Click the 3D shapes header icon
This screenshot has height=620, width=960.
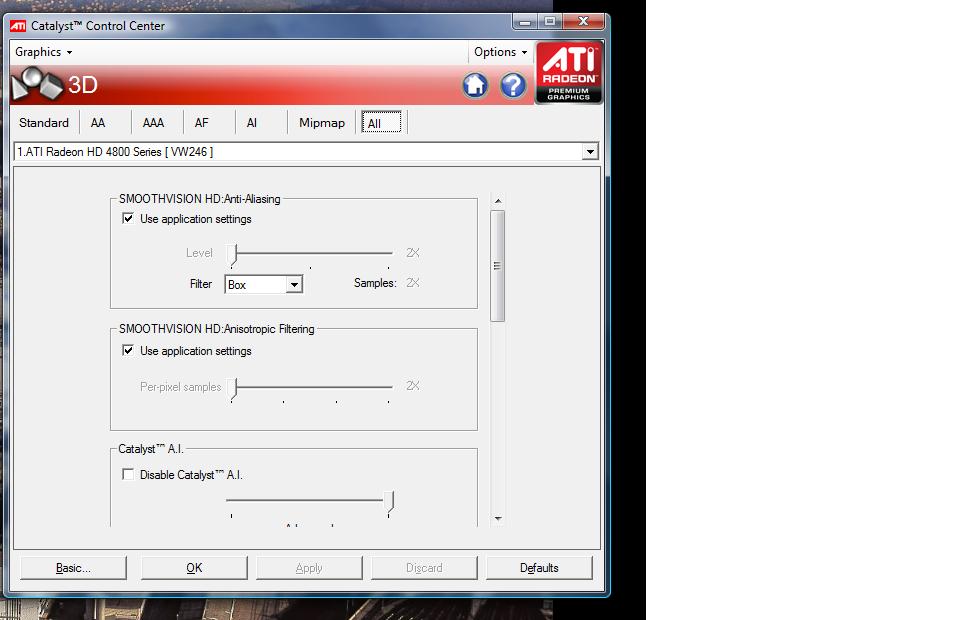[x=37, y=84]
